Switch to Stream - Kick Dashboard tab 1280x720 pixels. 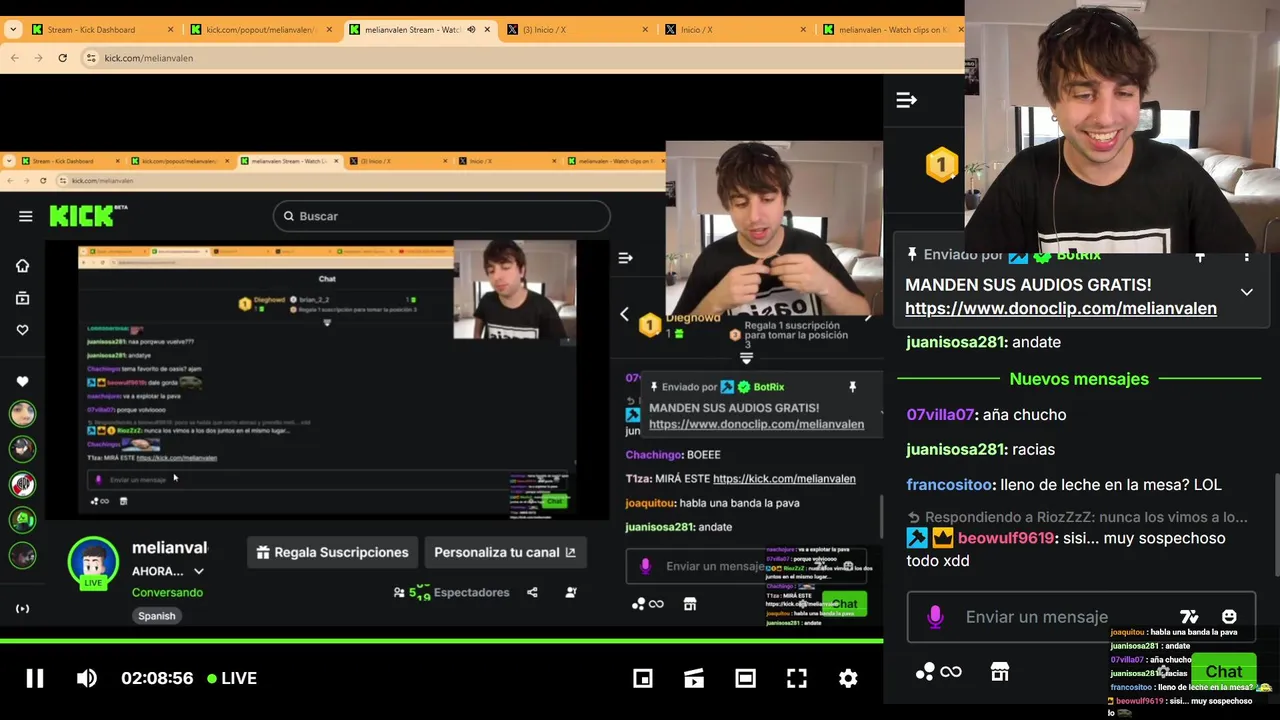[103, 30]
